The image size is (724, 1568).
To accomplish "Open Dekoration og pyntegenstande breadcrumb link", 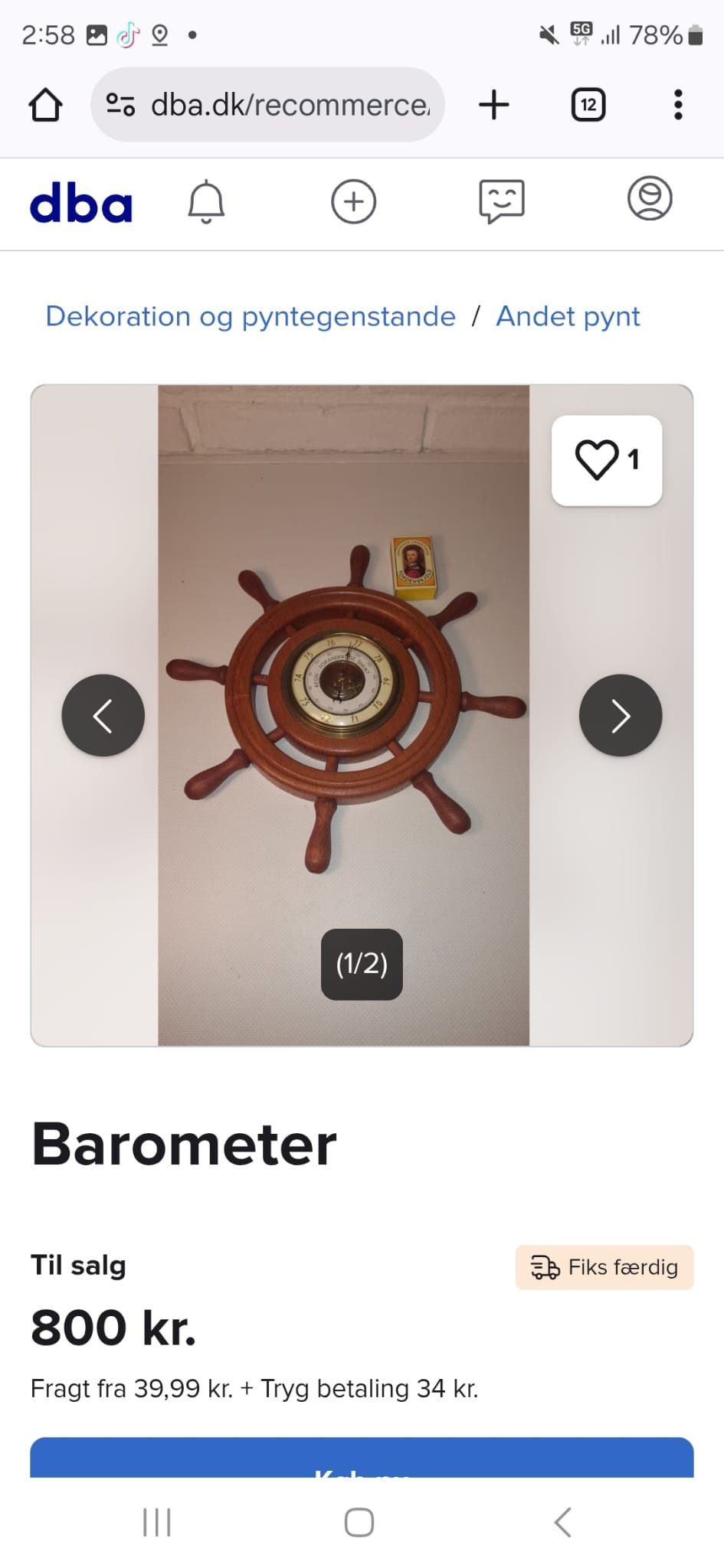I will coord(251,316).
